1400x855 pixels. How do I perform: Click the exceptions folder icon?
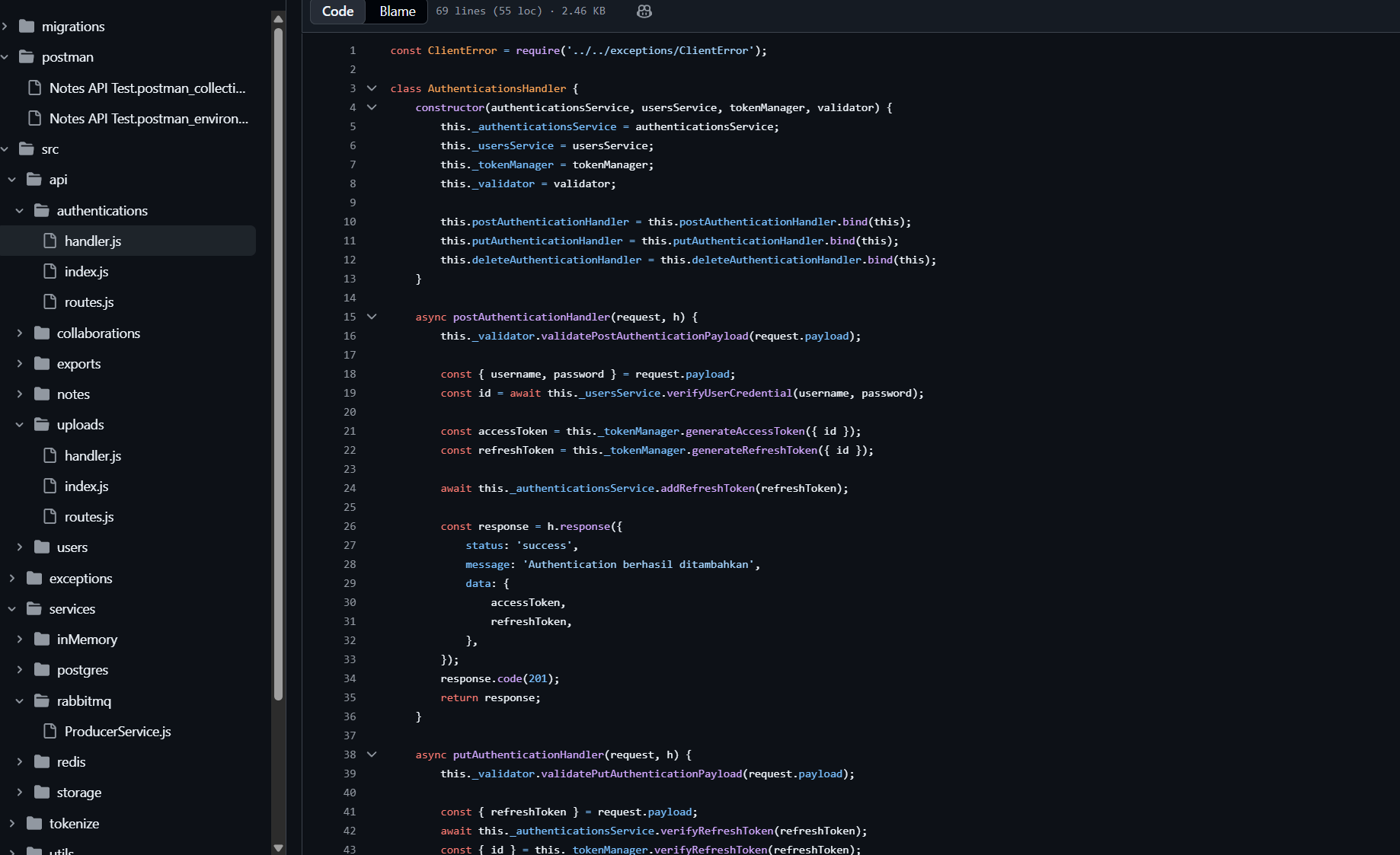point(34,579)
